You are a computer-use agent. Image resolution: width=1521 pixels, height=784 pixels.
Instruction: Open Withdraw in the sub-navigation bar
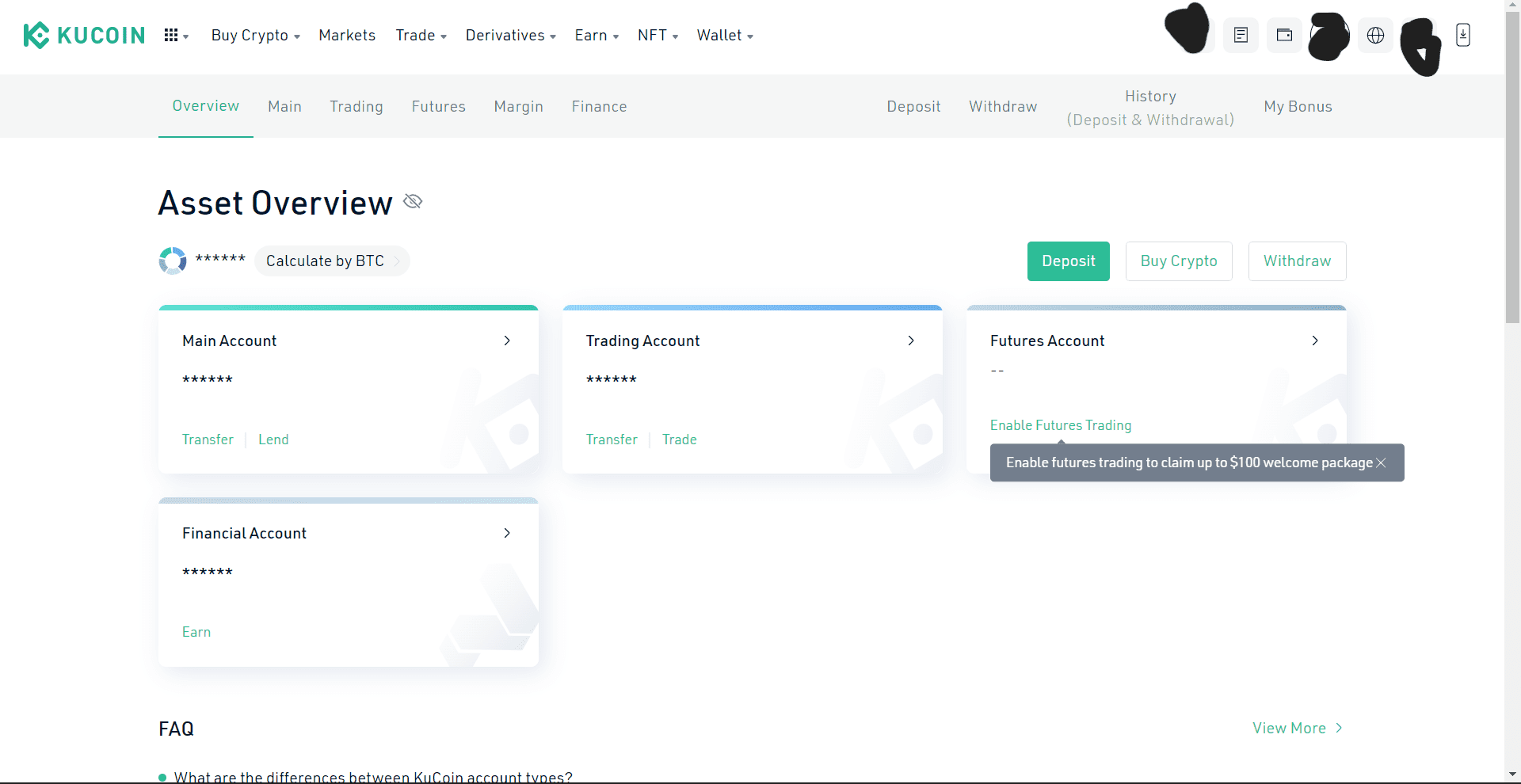pyautogui.click(x=1003, y=107)
